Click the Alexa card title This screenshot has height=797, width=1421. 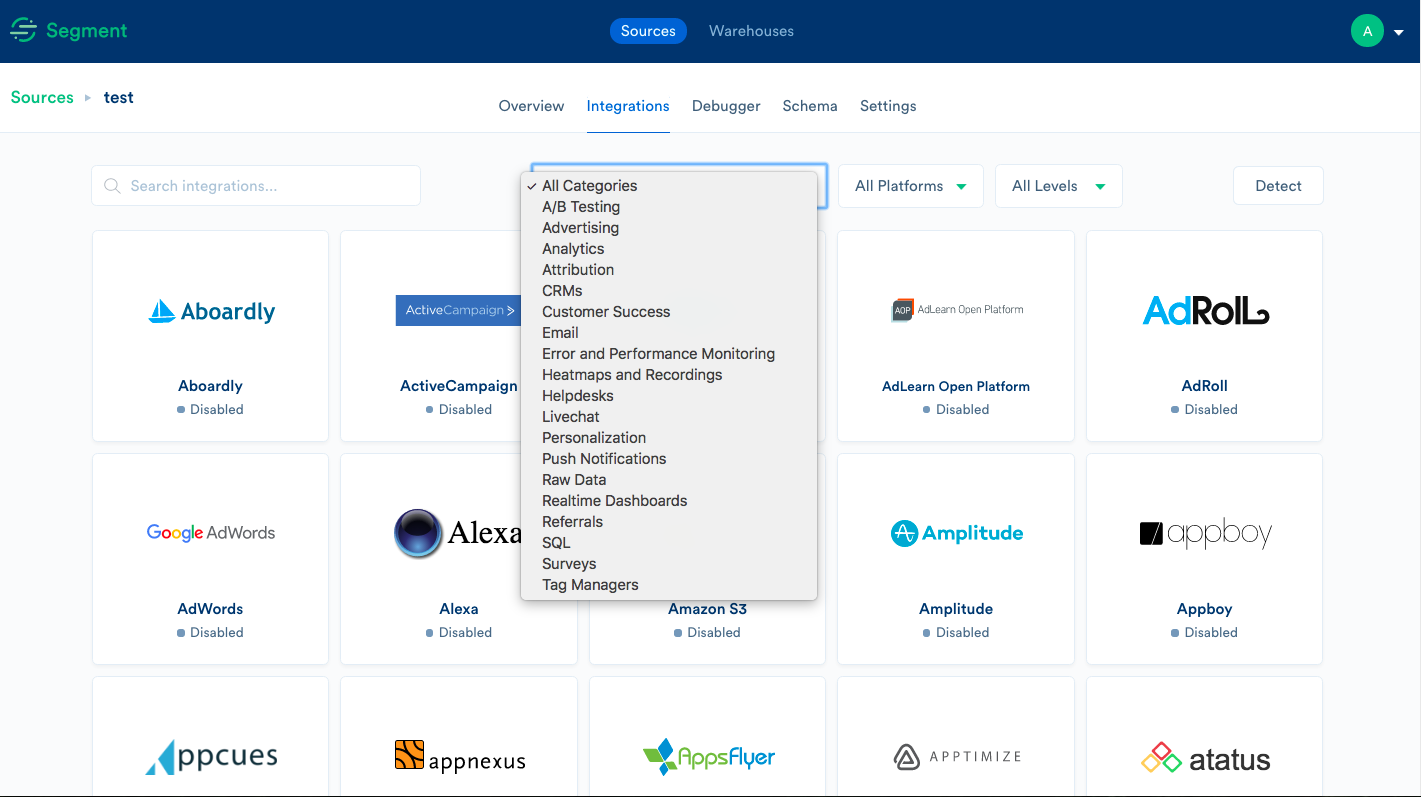pos(459,609)
